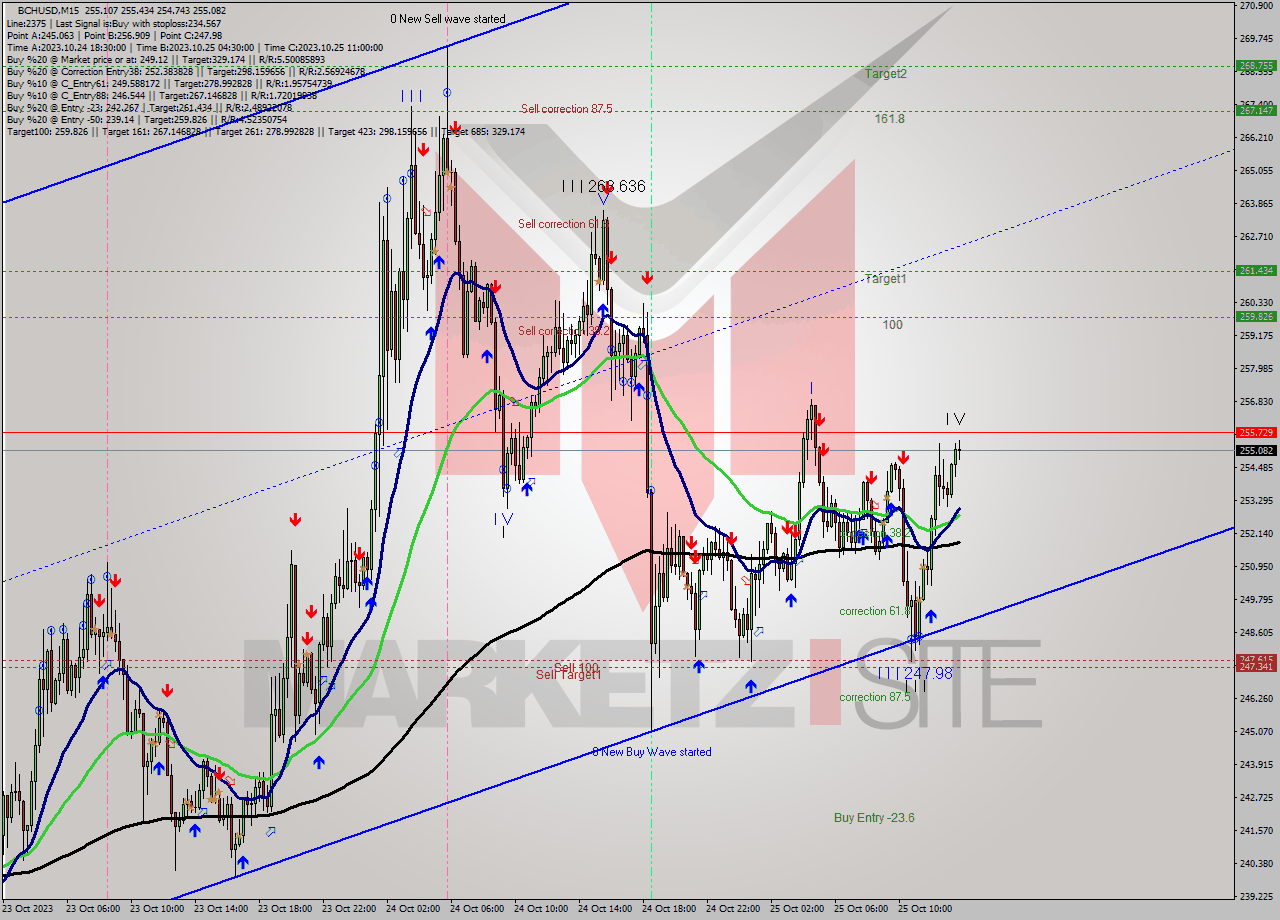
Task: Click the '24 Oct 02:00' time label
Action: coord(413,909)
